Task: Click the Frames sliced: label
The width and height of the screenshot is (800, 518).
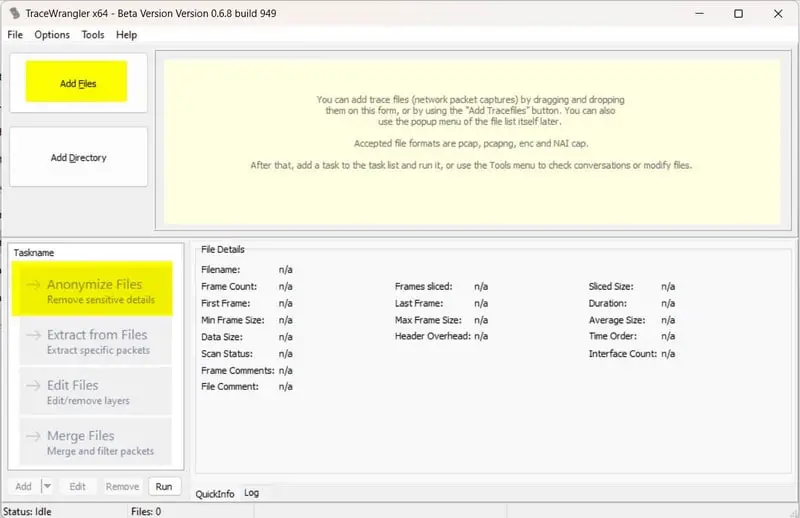Action: click(423, 286)
